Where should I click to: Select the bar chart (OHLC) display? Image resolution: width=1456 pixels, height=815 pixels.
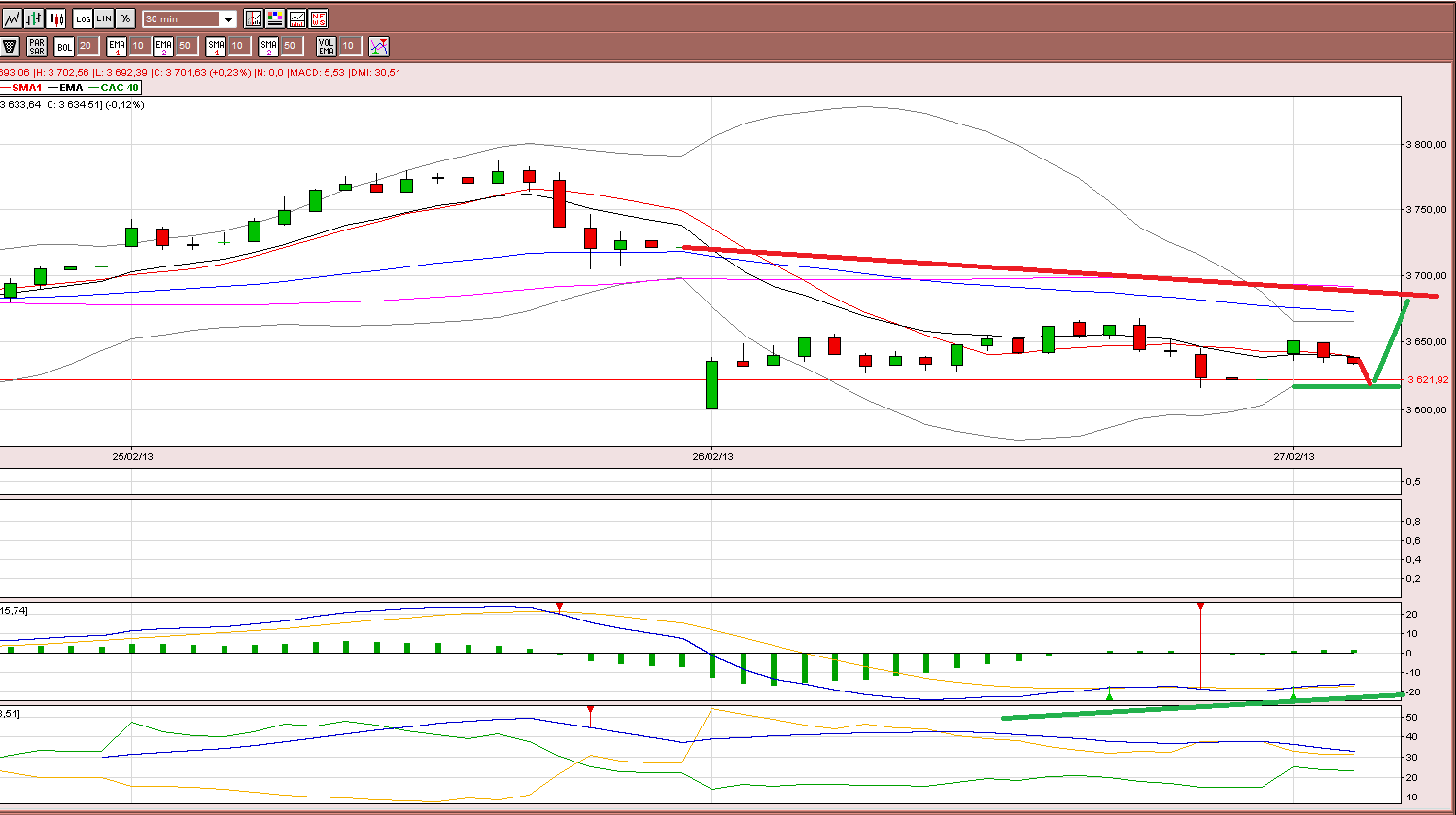click(x=34, y=18)
